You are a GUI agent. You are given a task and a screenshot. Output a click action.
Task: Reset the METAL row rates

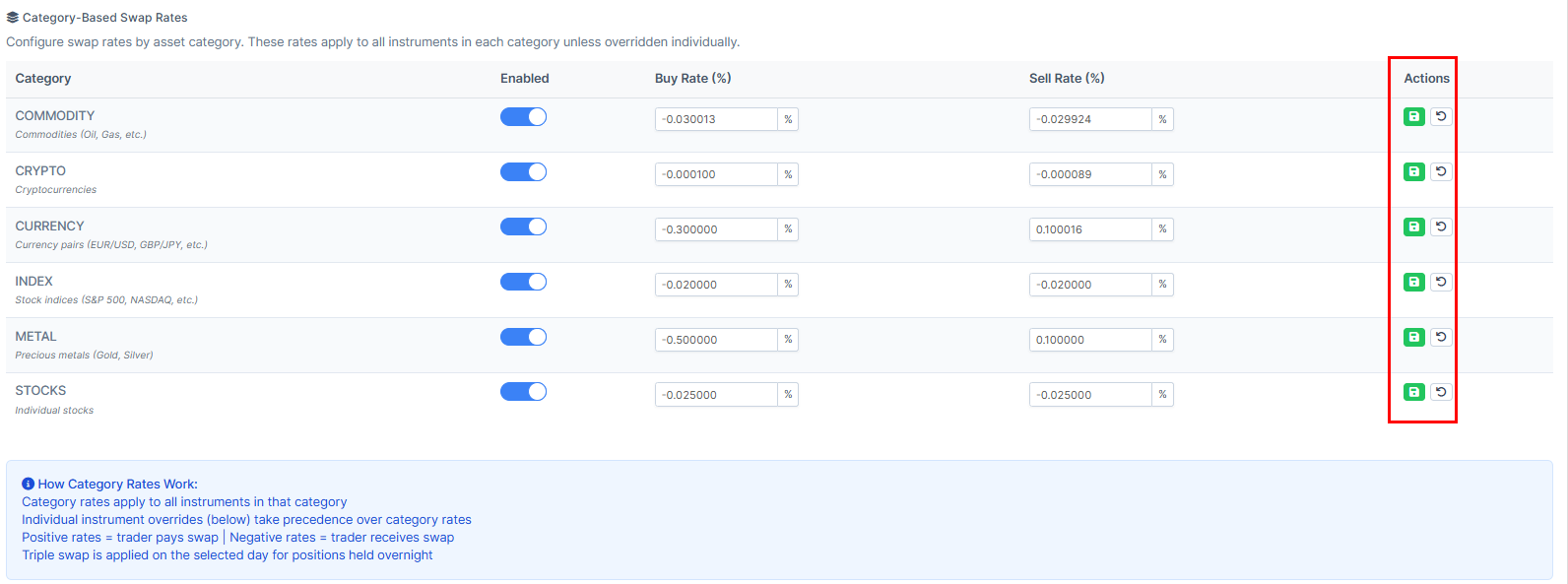pos(1441,337)
